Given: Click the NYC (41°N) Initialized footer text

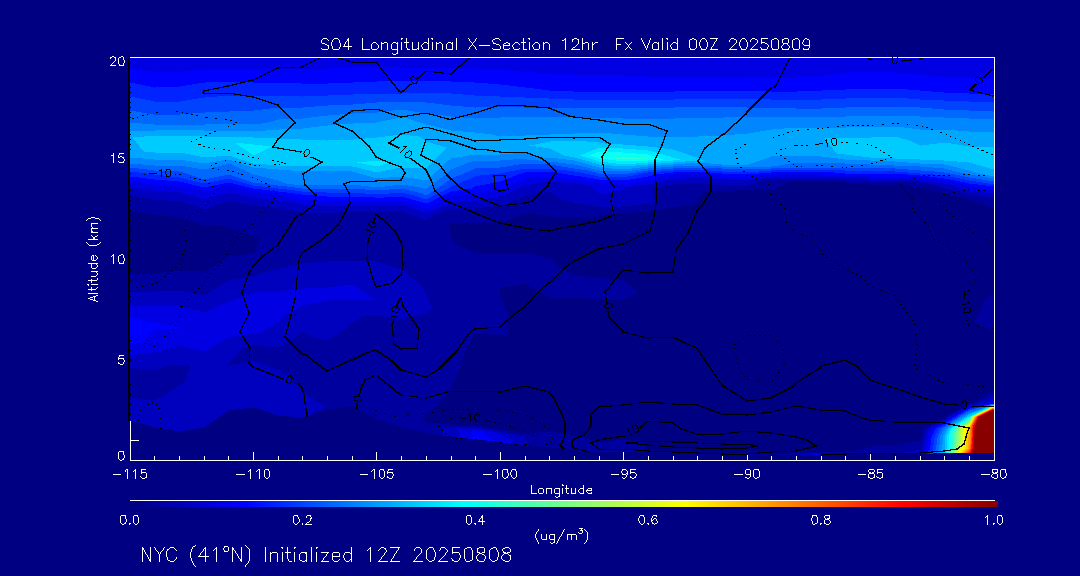Looking at the screenshot, I should (326, 555).
